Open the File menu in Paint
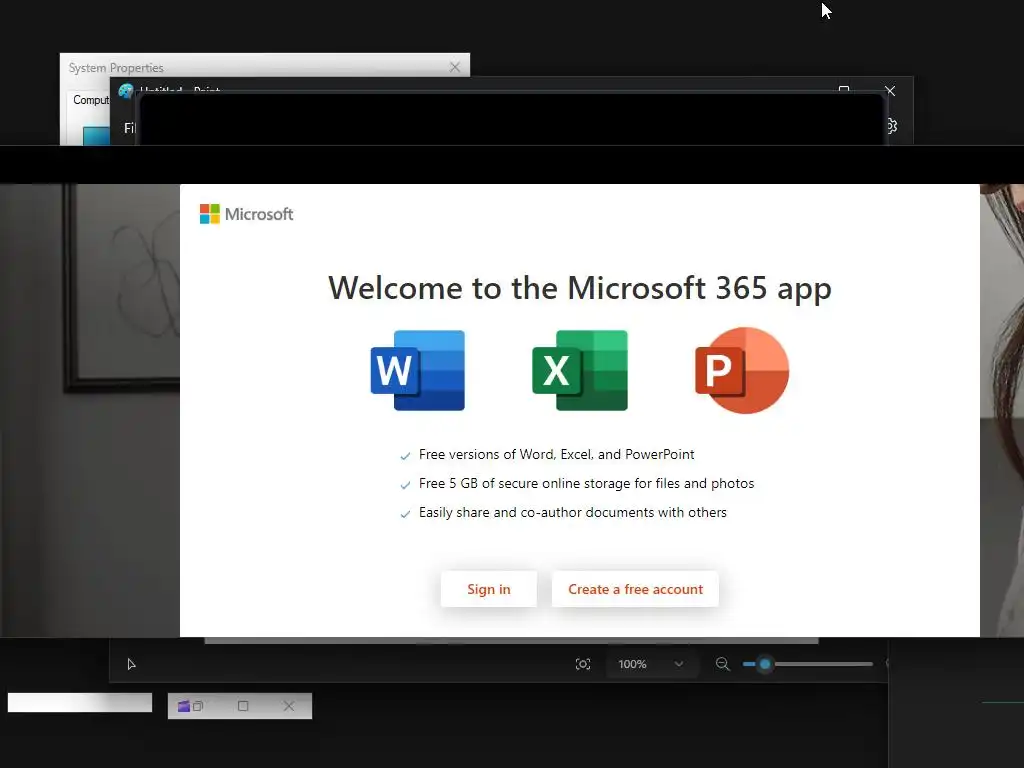Viewport: 1024px width, 768px height. click(x=129, y=128)
